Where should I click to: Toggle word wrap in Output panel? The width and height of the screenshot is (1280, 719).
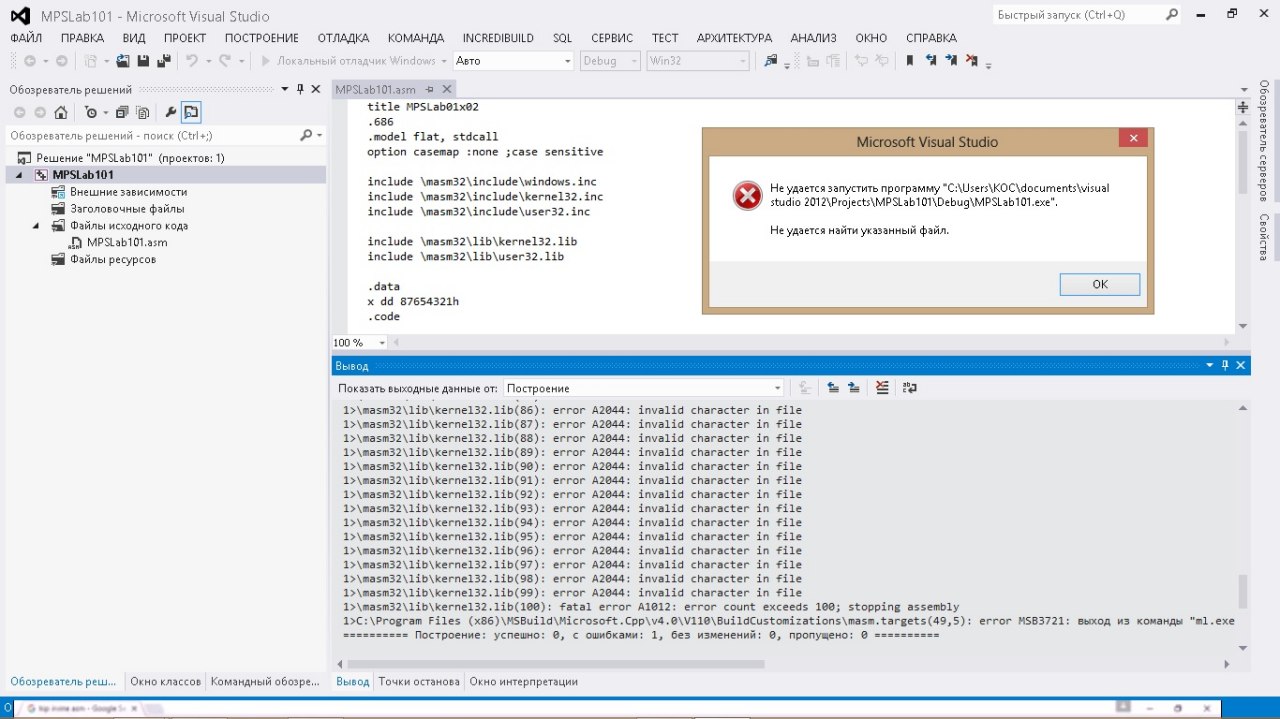tap(909, 388)
